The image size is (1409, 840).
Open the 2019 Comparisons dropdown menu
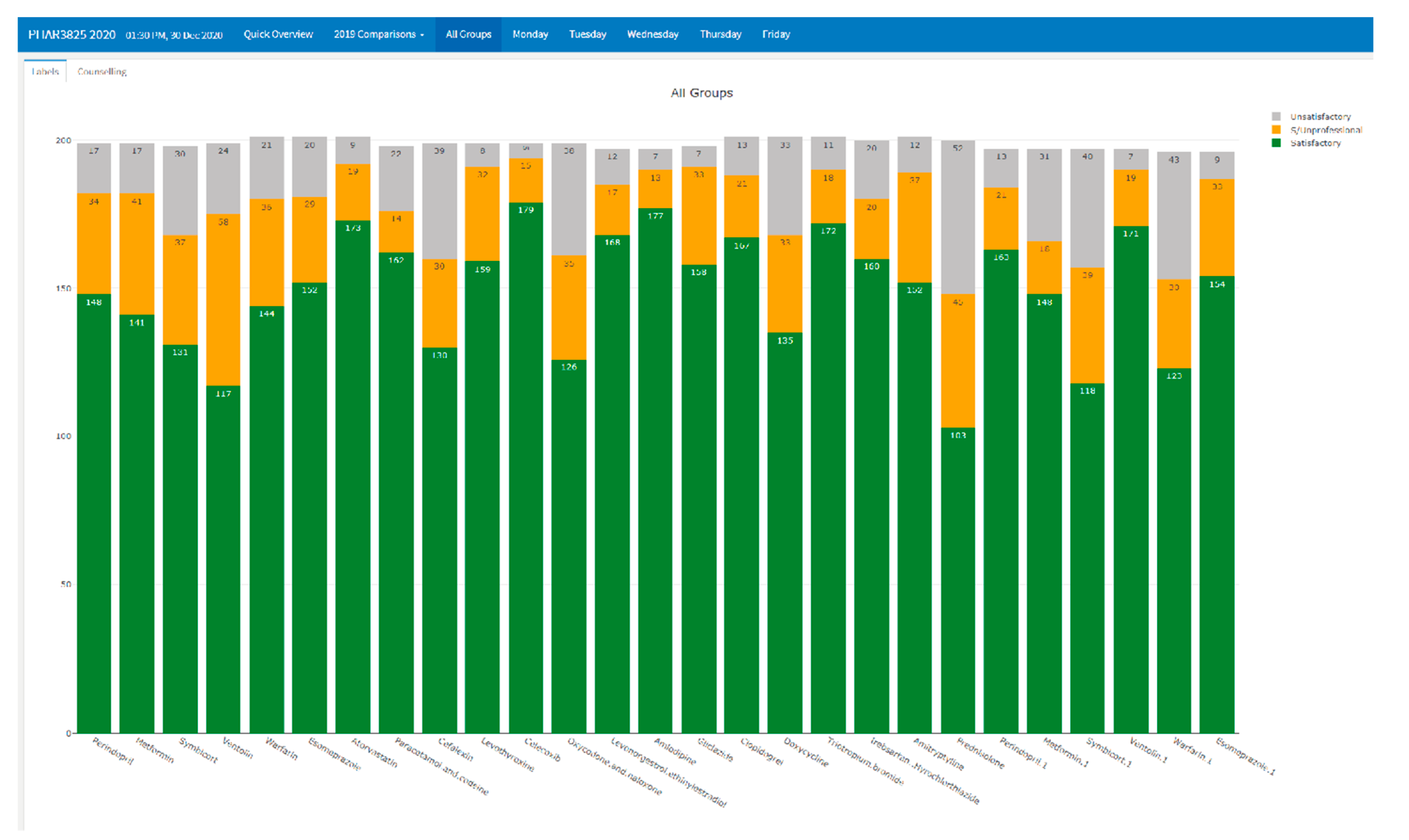(x=378, y=35)
